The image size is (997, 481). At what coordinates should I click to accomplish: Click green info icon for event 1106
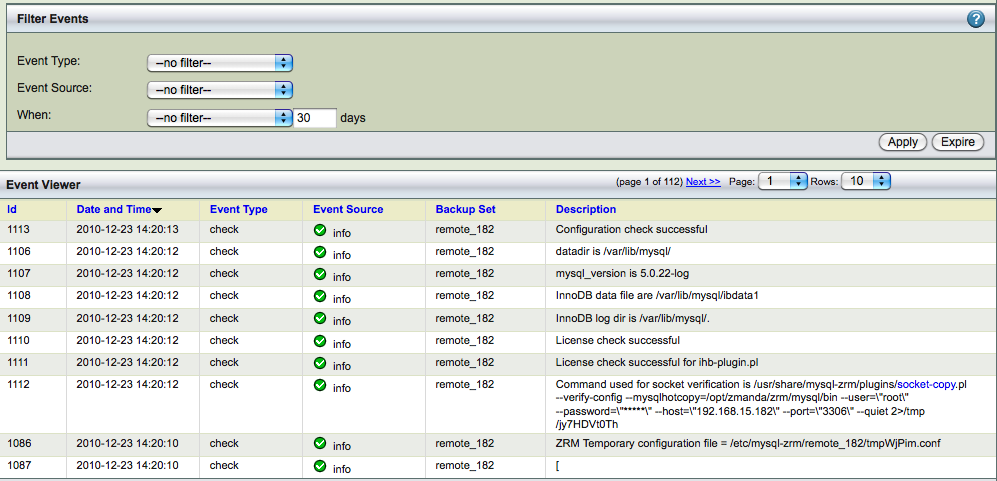click(320, 252)
